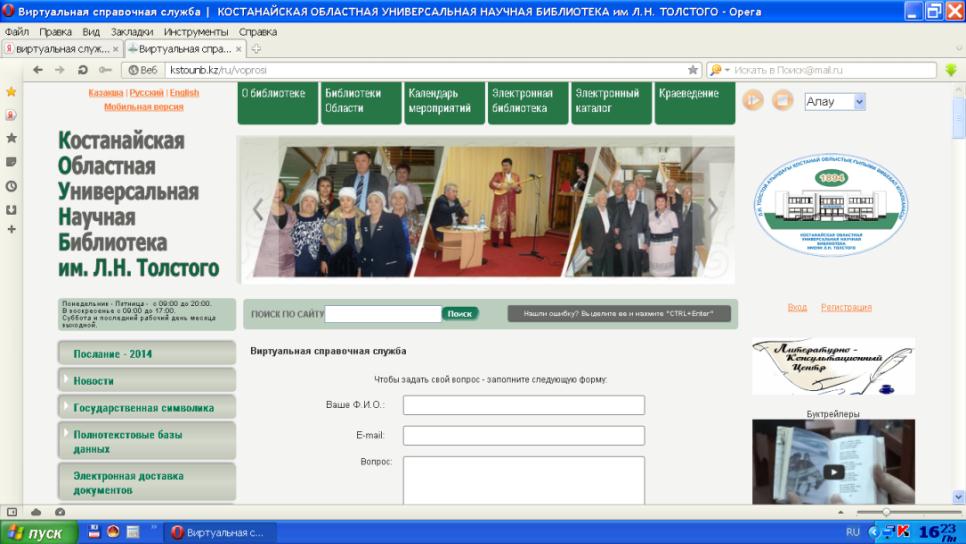Open the downloads panel in sidebar
This screenshot has height=544, width=966.
click(x=11, y=209)
